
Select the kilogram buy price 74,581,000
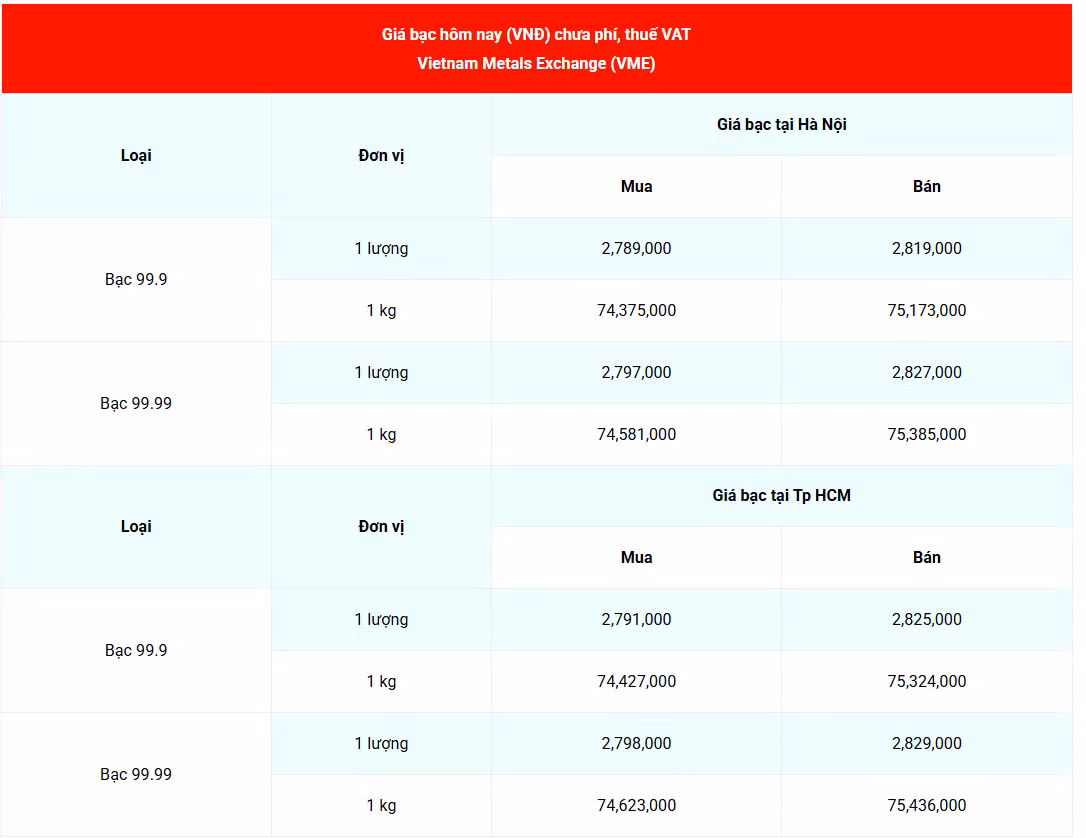coord(637,435)
